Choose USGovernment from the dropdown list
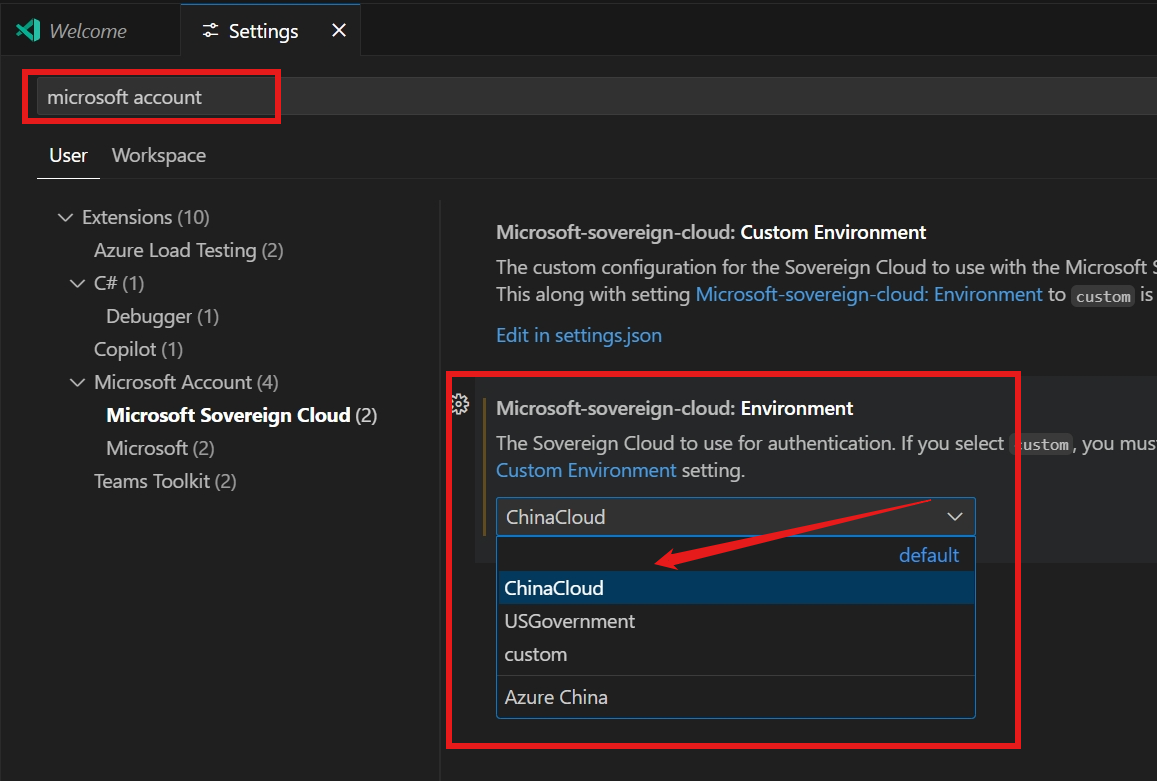The image size is (1157, 781). pos(570,621)
